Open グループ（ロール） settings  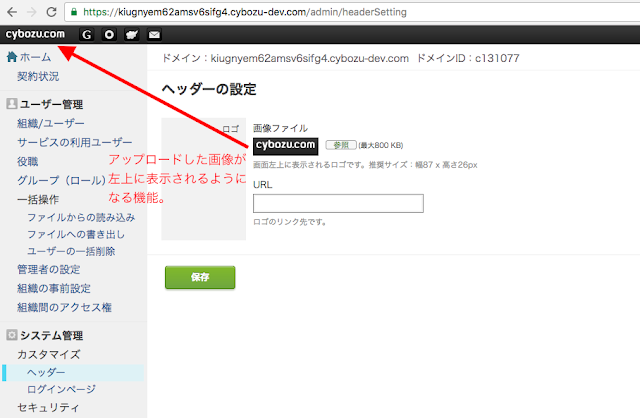pos(61,180)
